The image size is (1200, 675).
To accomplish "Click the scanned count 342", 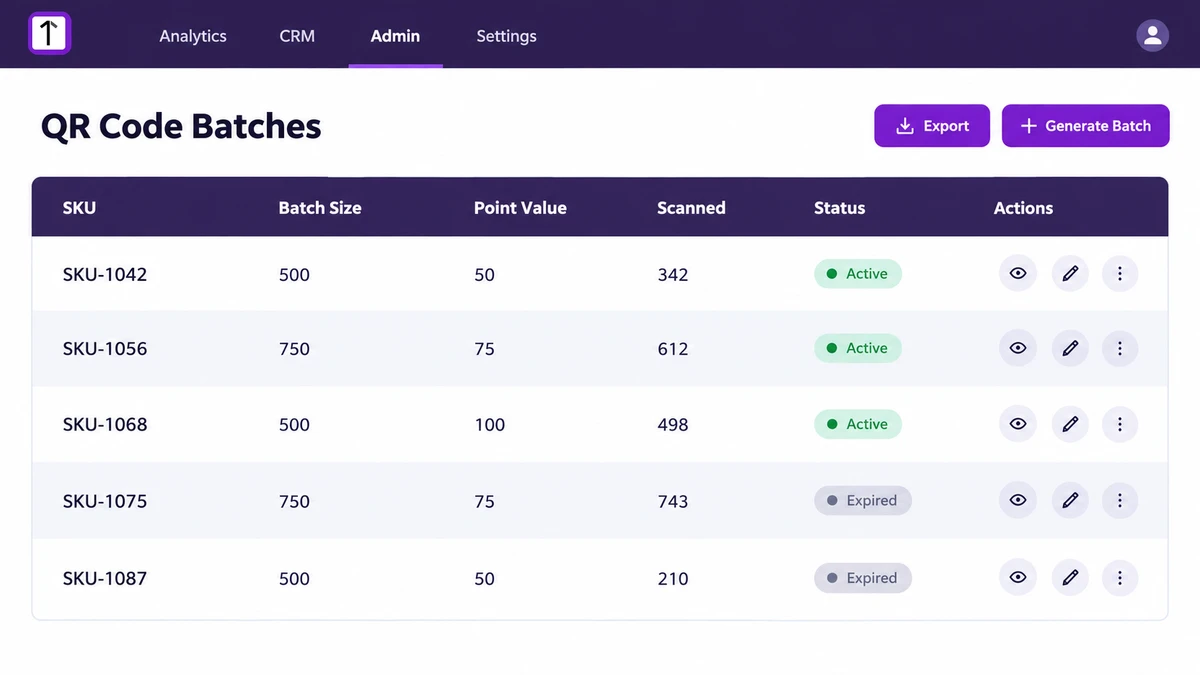I will pyautogui.click(x=673, y=274).
